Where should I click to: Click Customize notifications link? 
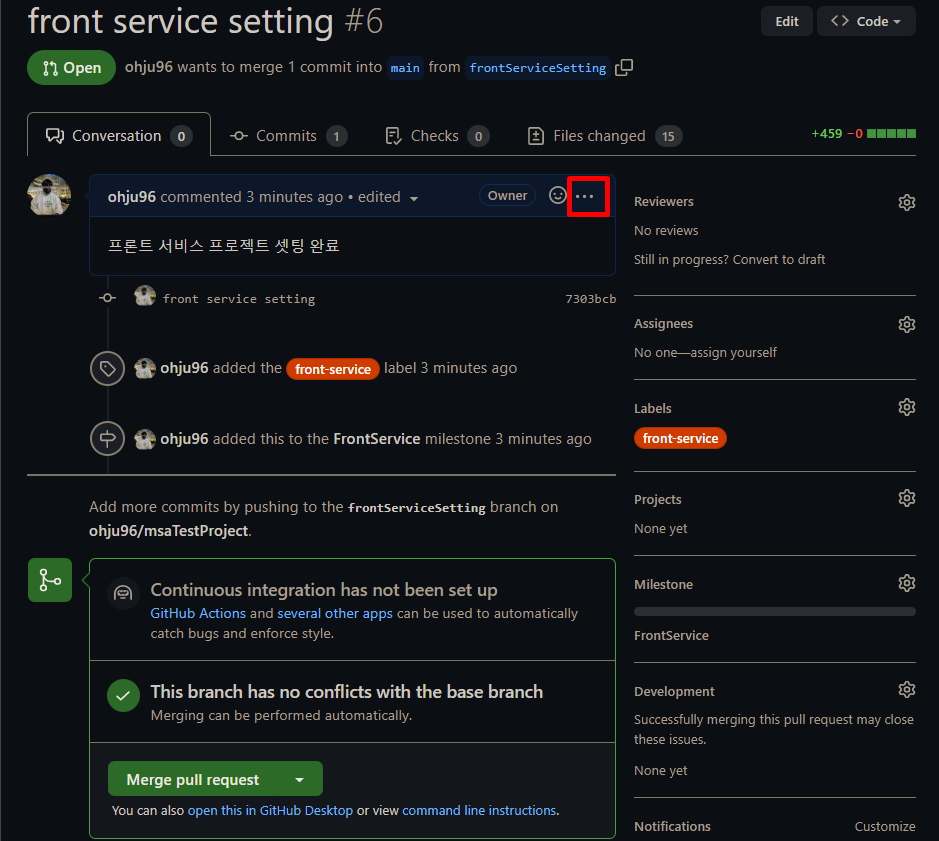[x=885, y=827]
